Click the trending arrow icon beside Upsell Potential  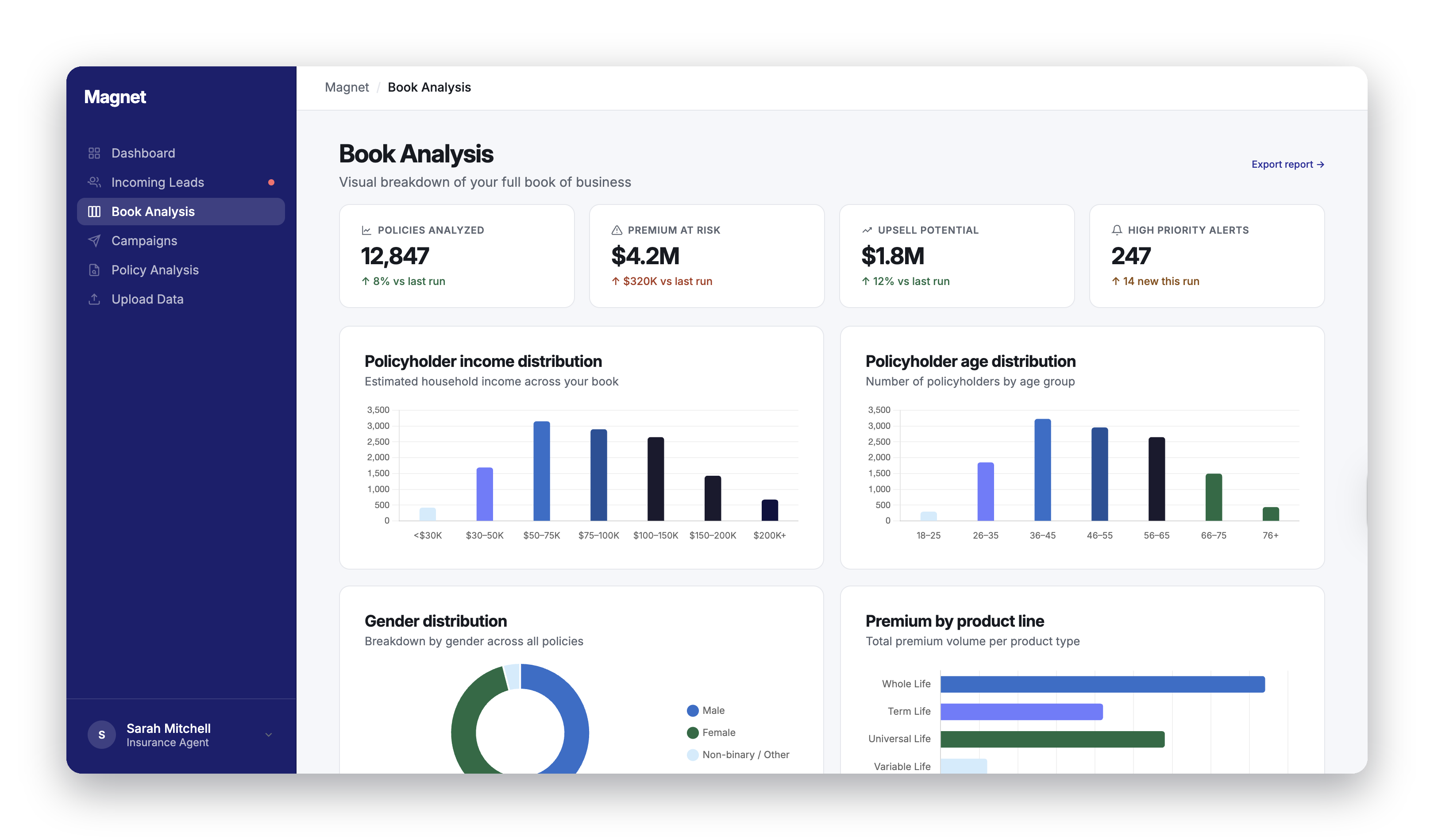(867, 231)
